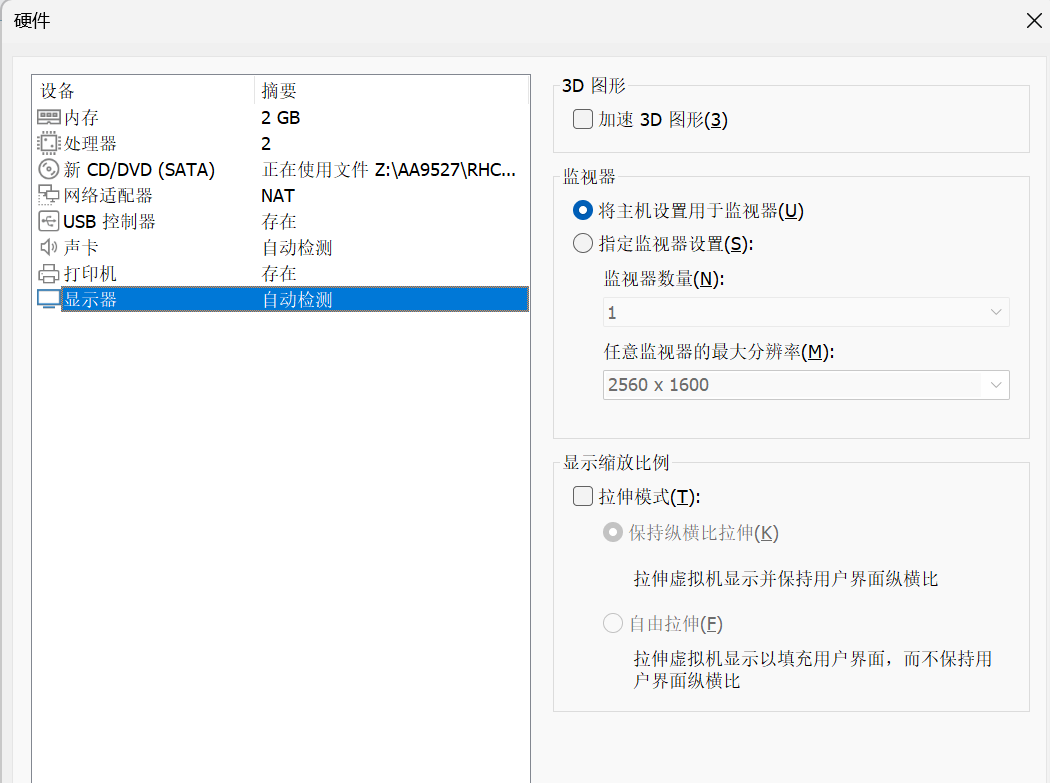
Task: Open the 监视器数量 dropdown
Action: pos(806,312)
